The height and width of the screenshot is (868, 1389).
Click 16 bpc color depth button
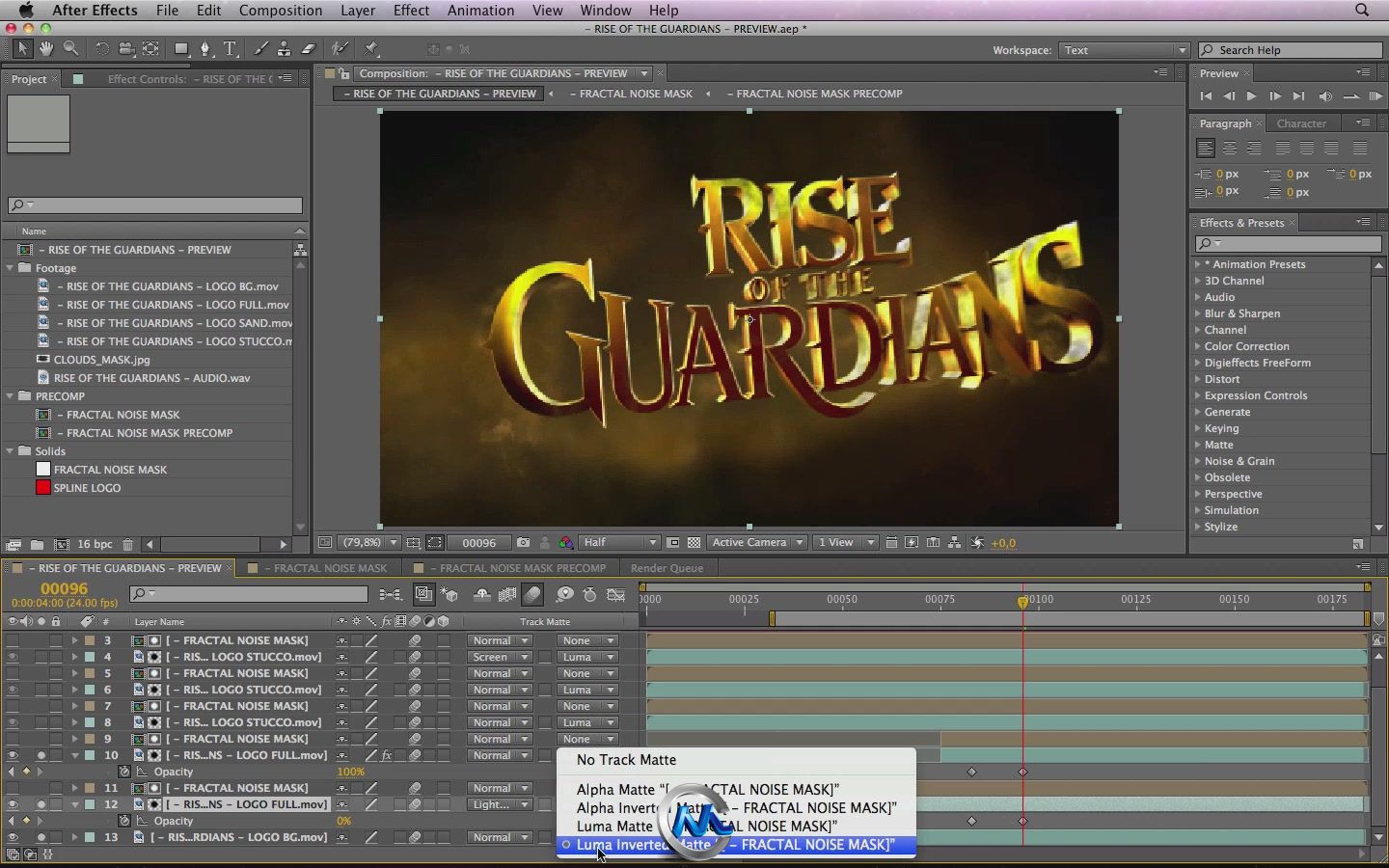tap(95, 545)
